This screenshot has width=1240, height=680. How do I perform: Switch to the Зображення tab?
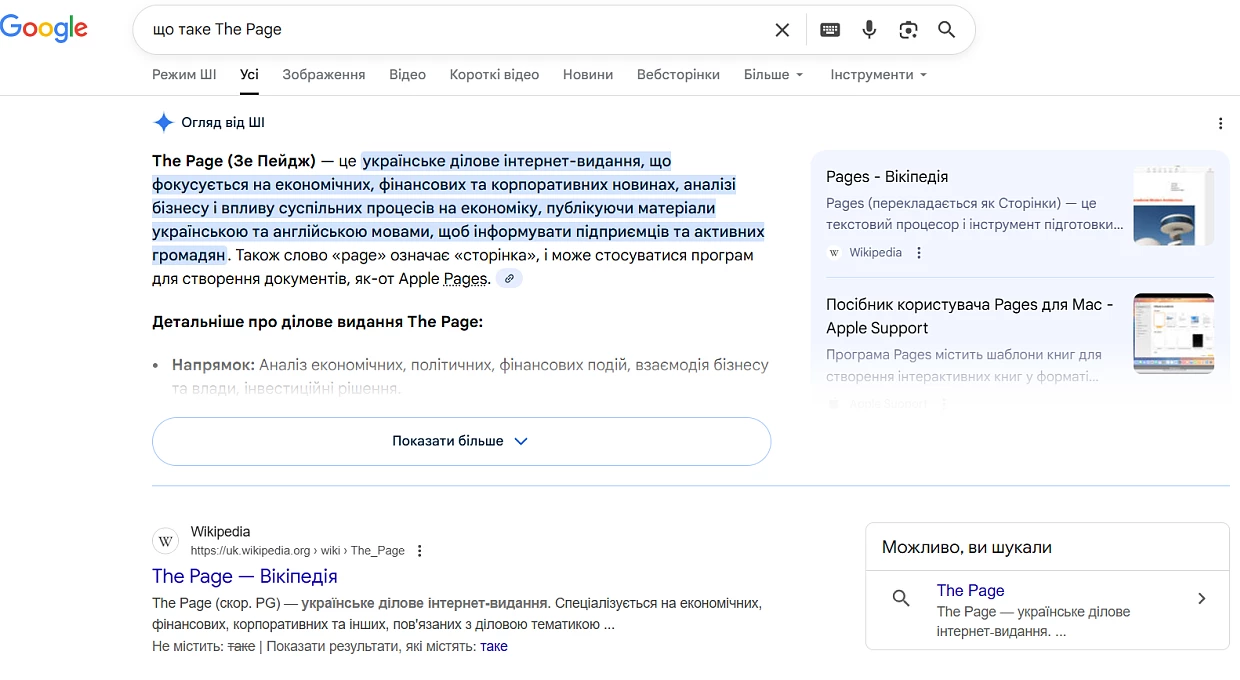pos(324,75)
